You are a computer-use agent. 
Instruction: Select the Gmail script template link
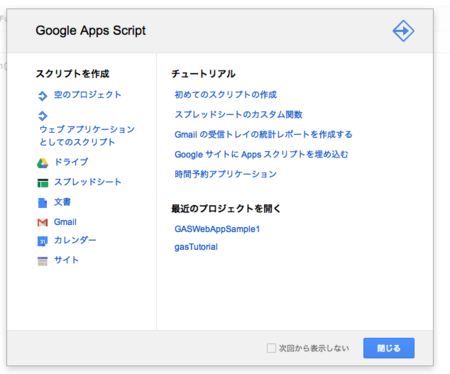tap(65, 222)
